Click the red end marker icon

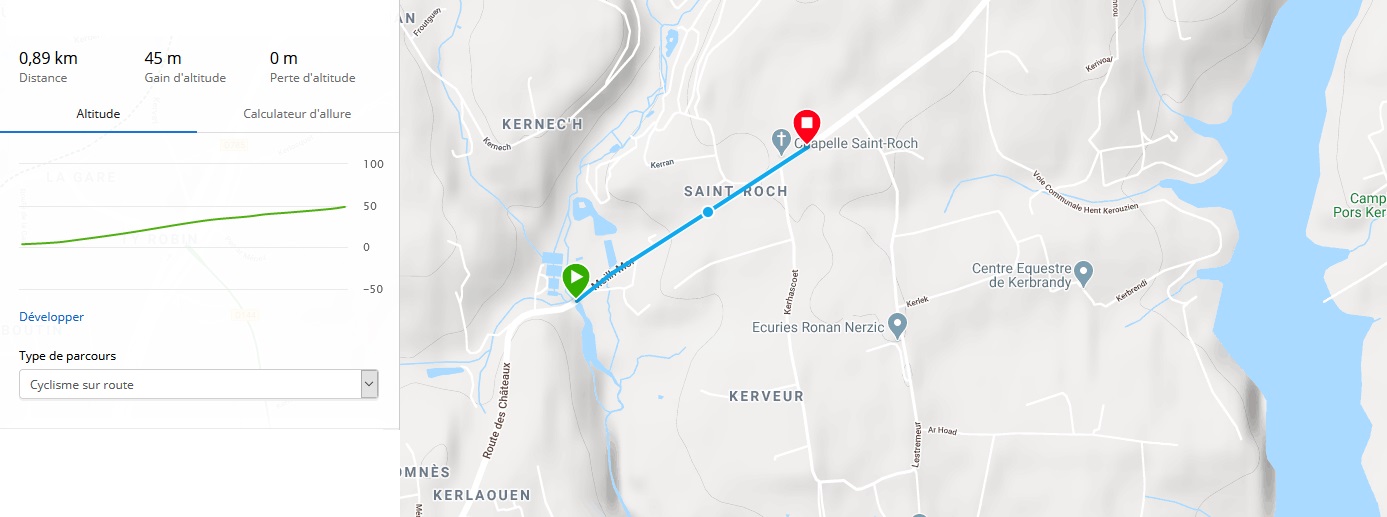[807, 127]
